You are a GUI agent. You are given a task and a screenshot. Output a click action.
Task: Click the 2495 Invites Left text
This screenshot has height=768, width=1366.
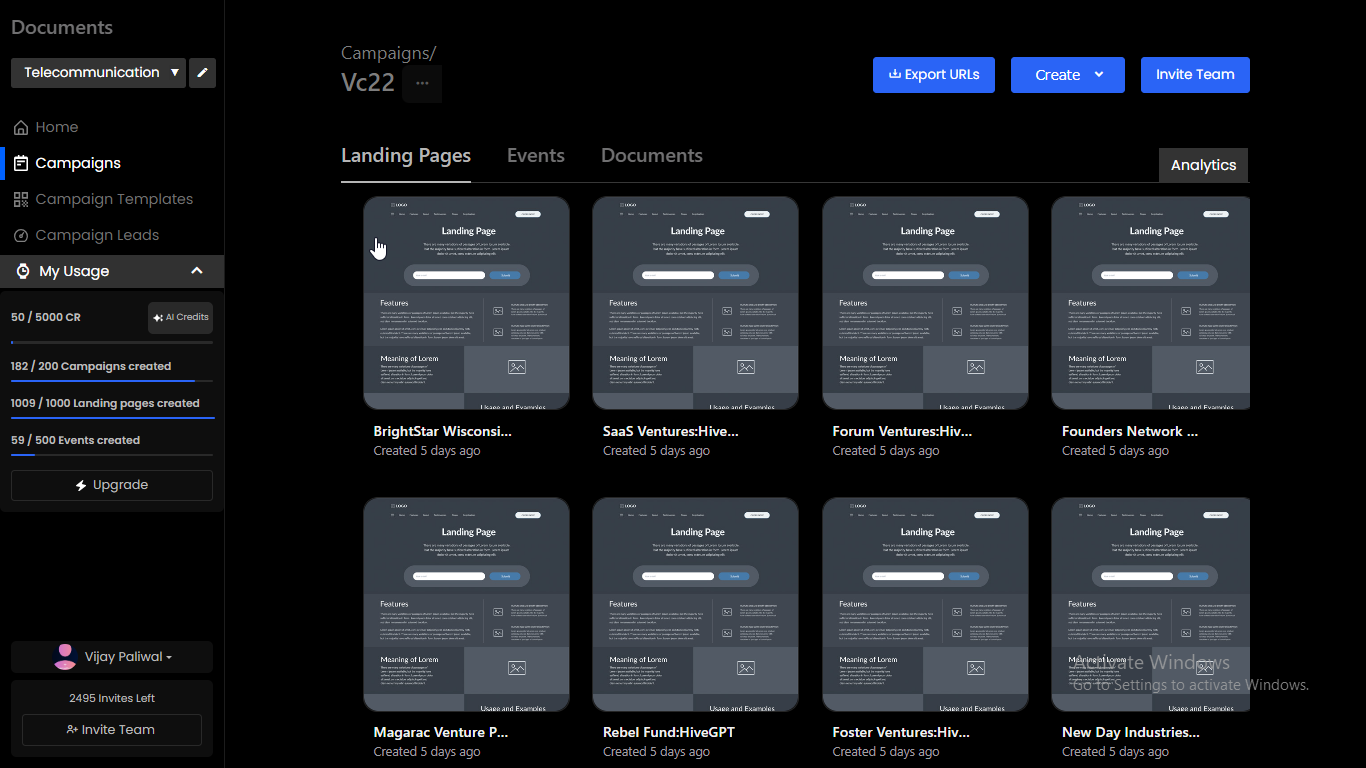112,698
